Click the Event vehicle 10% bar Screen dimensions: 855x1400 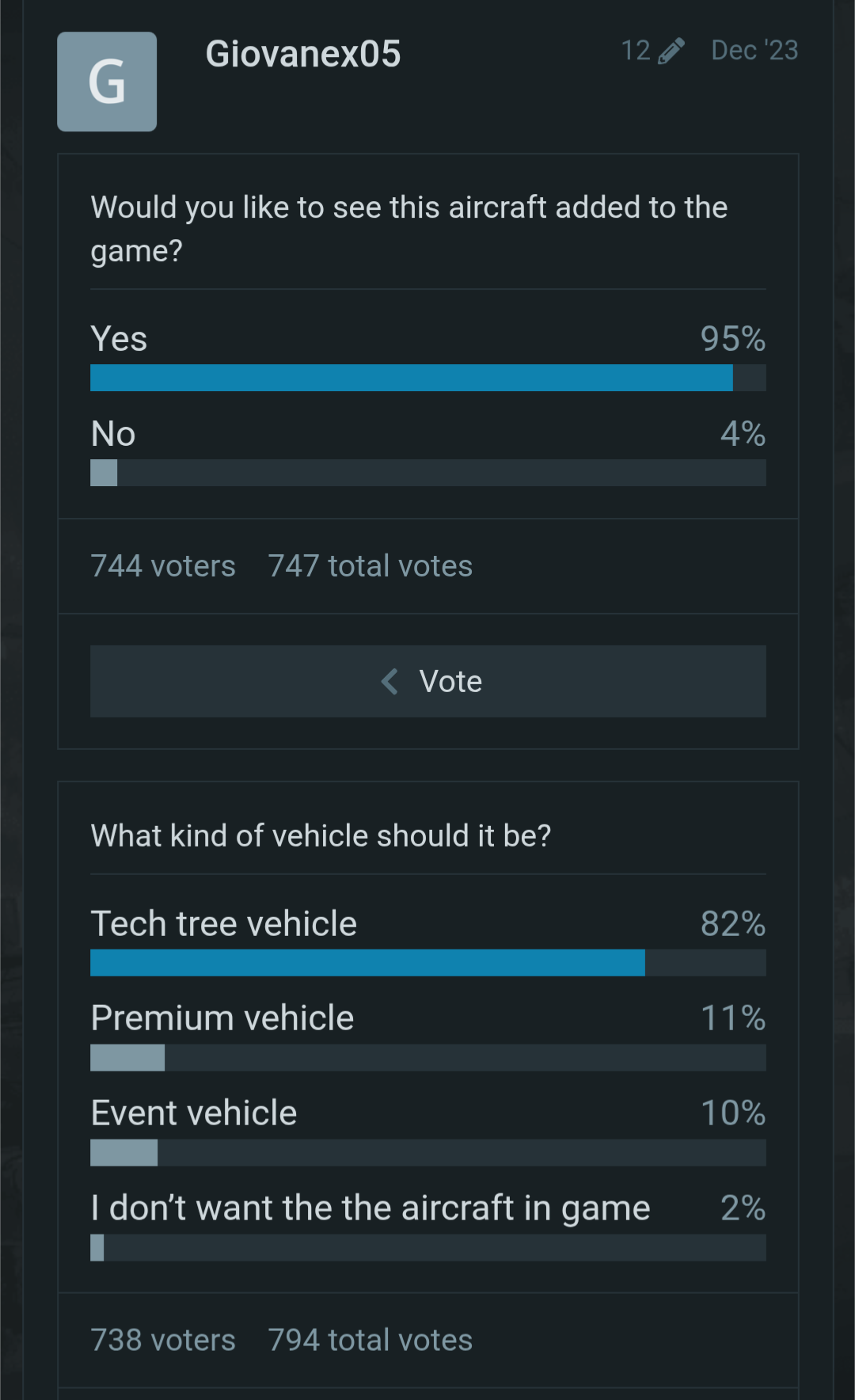427,1153
